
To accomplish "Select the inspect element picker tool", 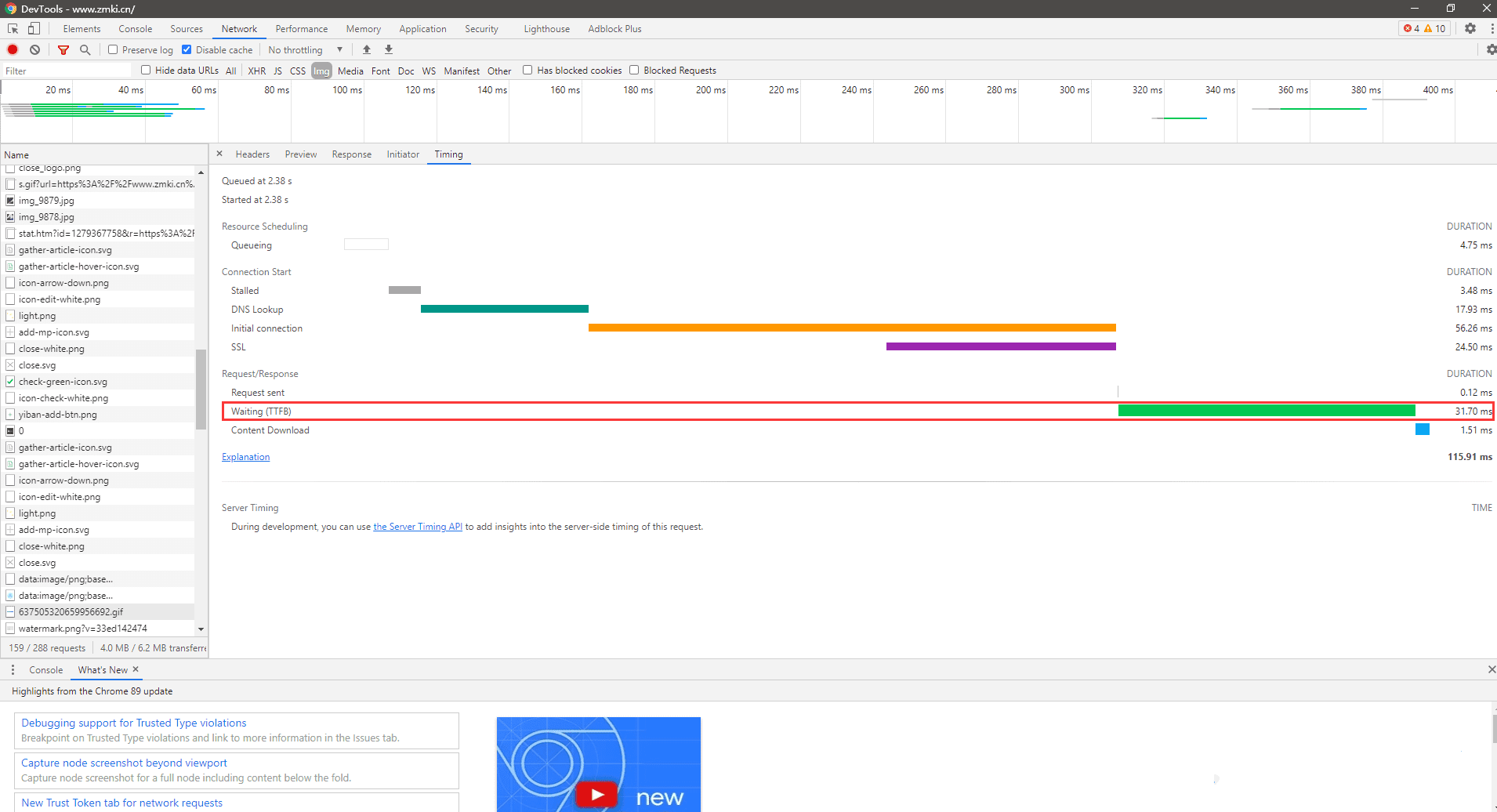I will click(13, 28).
